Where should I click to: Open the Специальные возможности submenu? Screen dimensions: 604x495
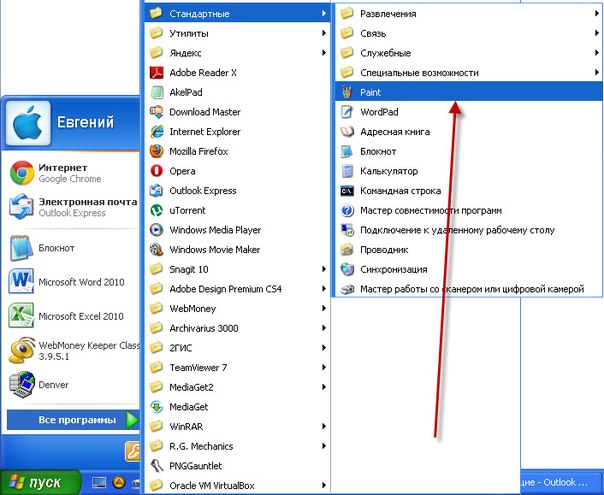click(468, 72)
